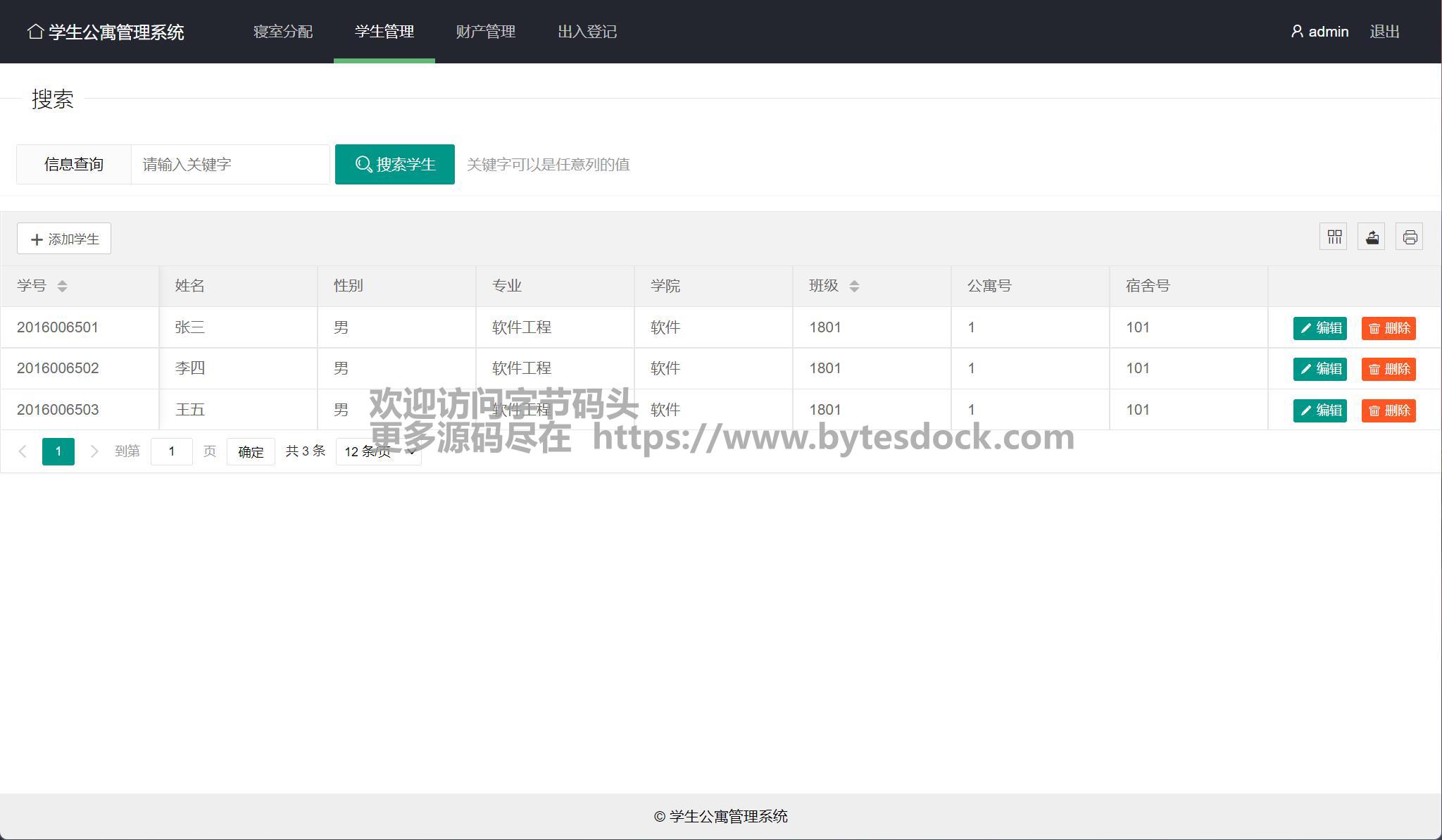The image size is (1442, 840).
Task: Click the 添加学生 button
Action: [x=64, y=239]
